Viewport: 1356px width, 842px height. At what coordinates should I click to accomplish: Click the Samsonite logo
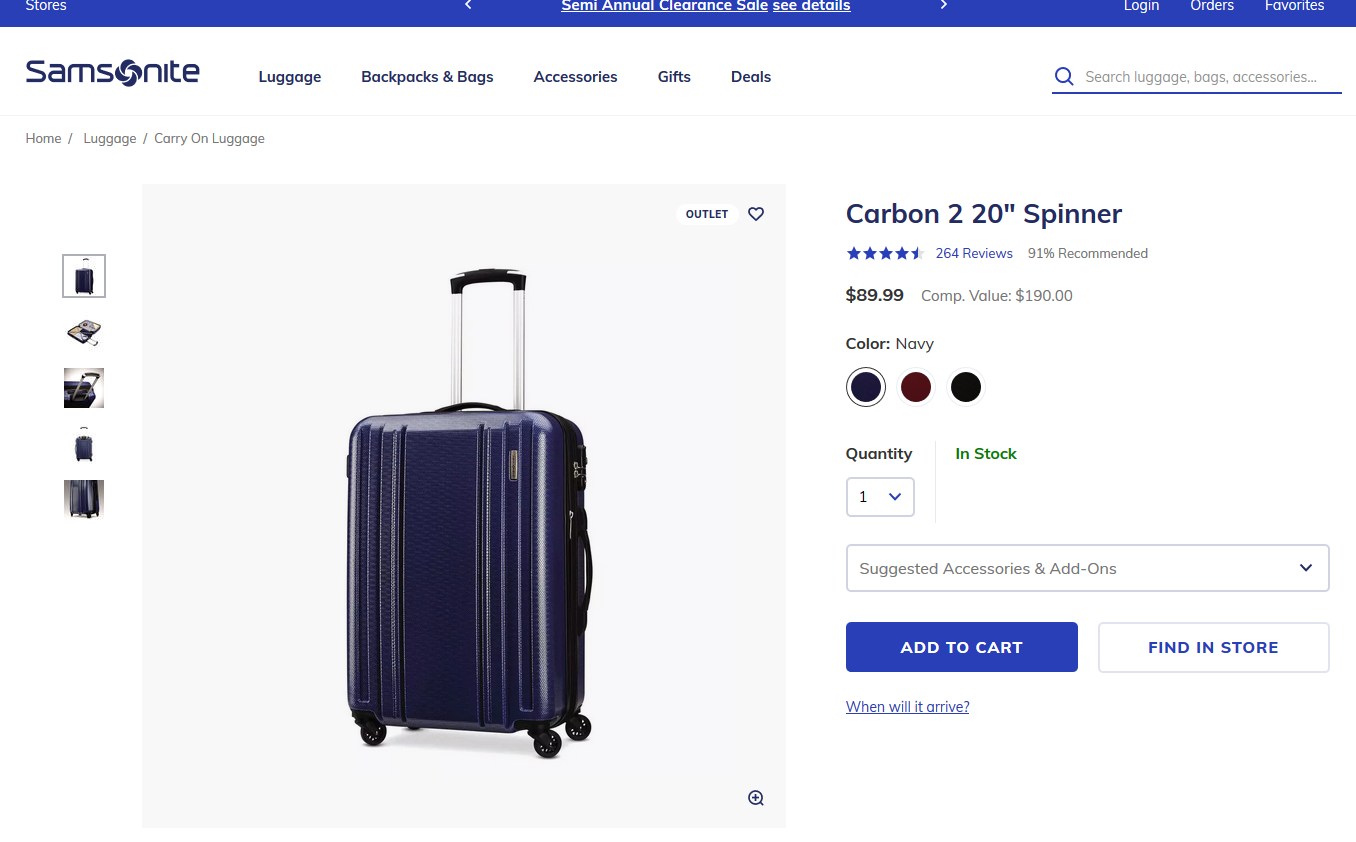tap(112, 73)
